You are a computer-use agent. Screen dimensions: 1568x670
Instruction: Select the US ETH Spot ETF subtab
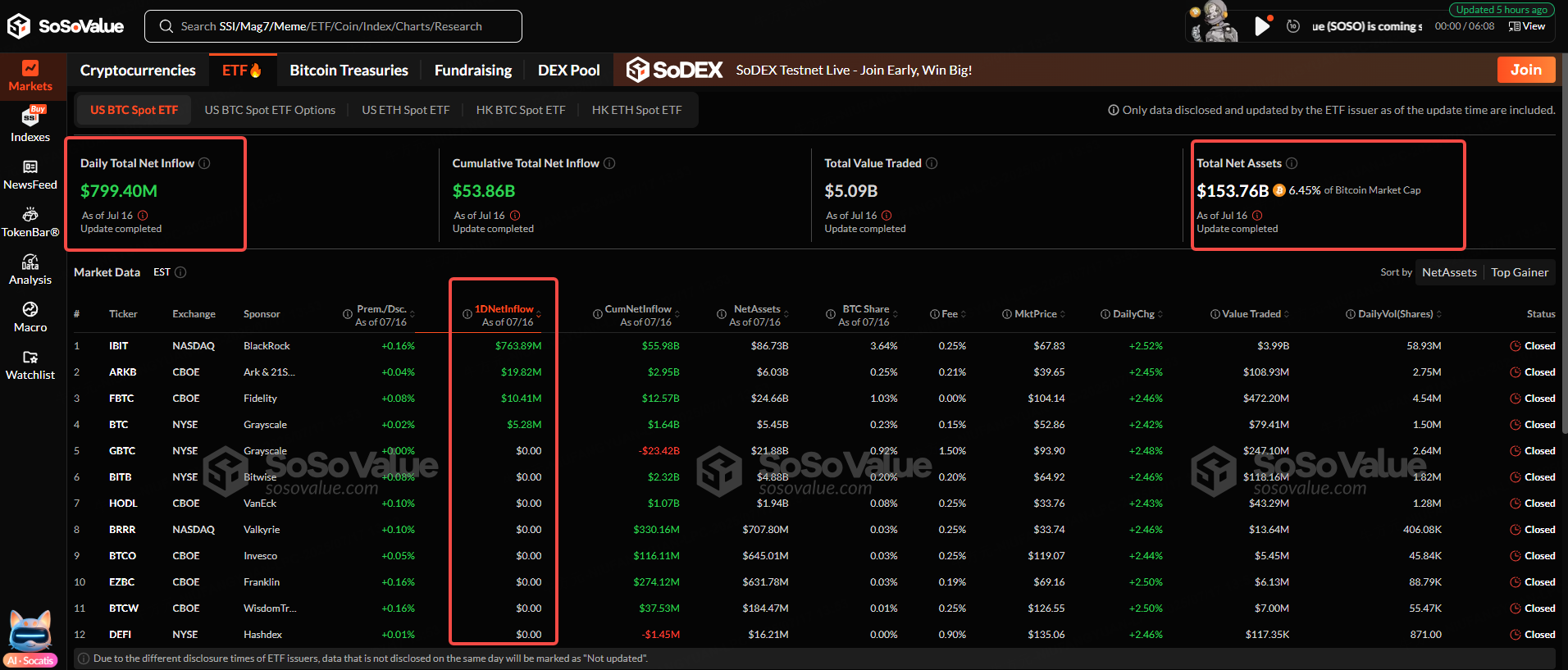406,110
